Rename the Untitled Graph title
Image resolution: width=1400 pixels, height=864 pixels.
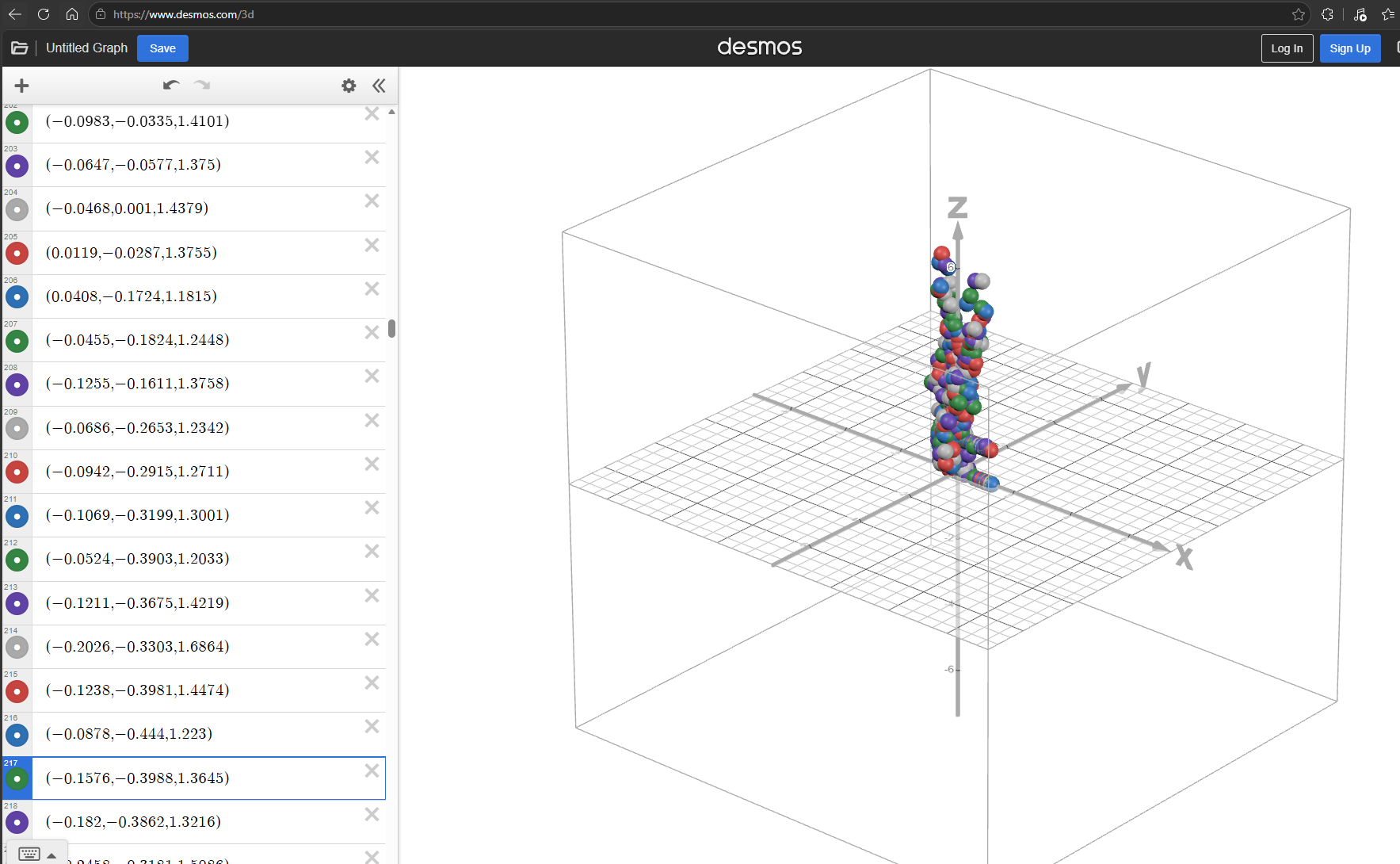pyautogui.click(x=86, y=48)
